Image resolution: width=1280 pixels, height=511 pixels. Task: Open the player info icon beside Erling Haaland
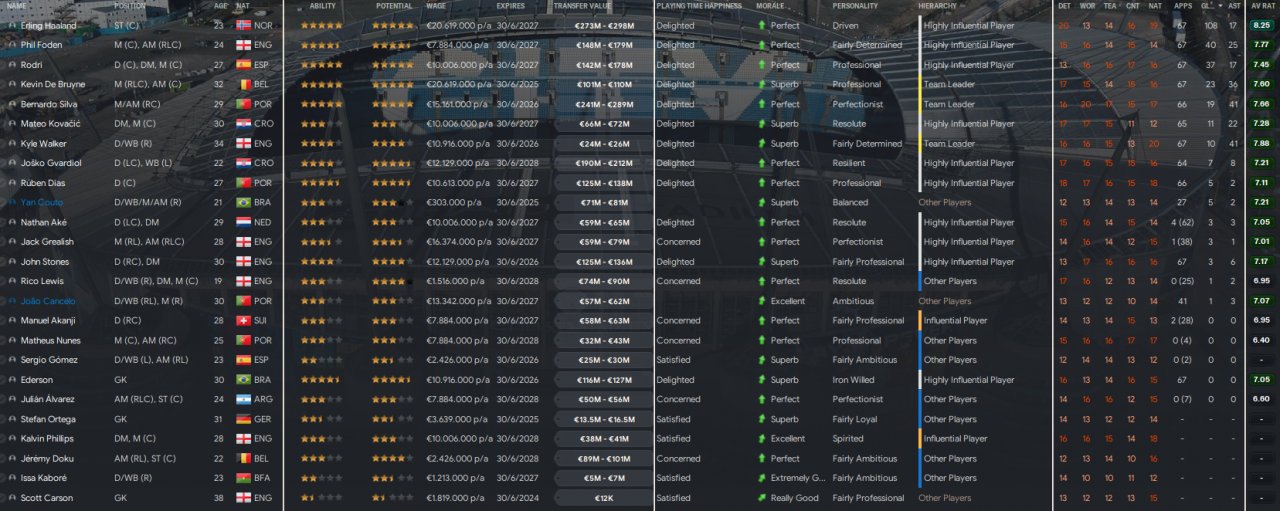pos(11,25)
